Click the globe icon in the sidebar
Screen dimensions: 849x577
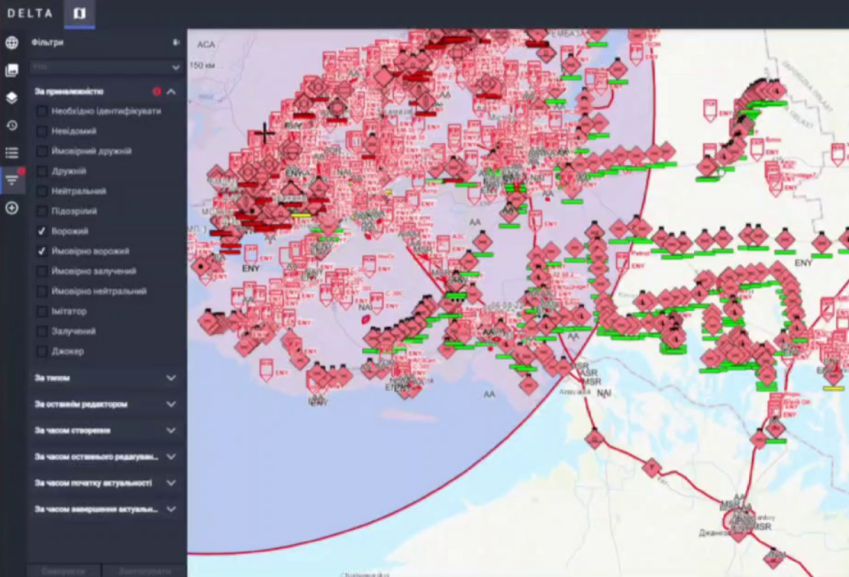12,43
